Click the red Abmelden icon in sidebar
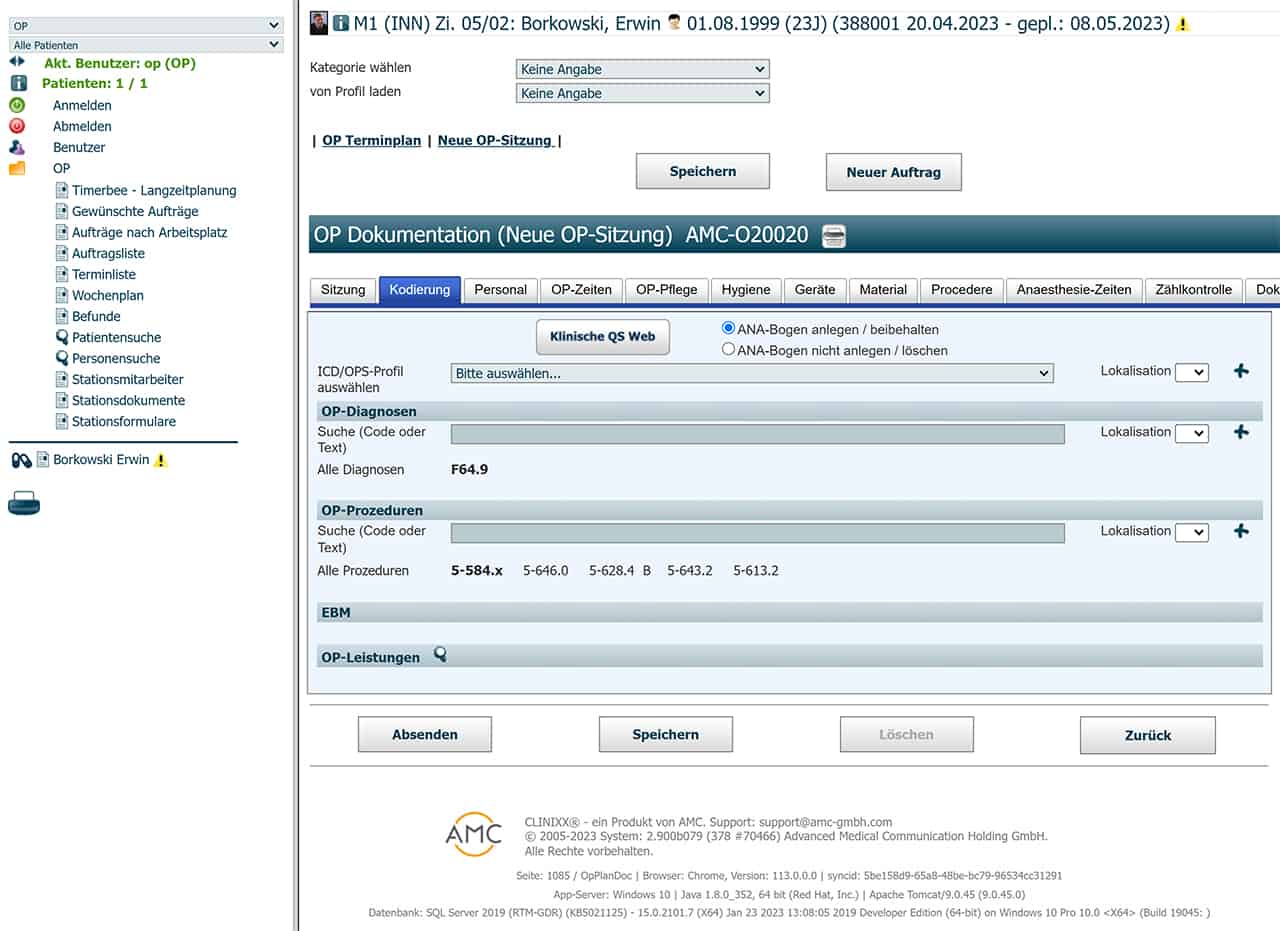This screenshot has height=931, width=1280. pos(17,126)
